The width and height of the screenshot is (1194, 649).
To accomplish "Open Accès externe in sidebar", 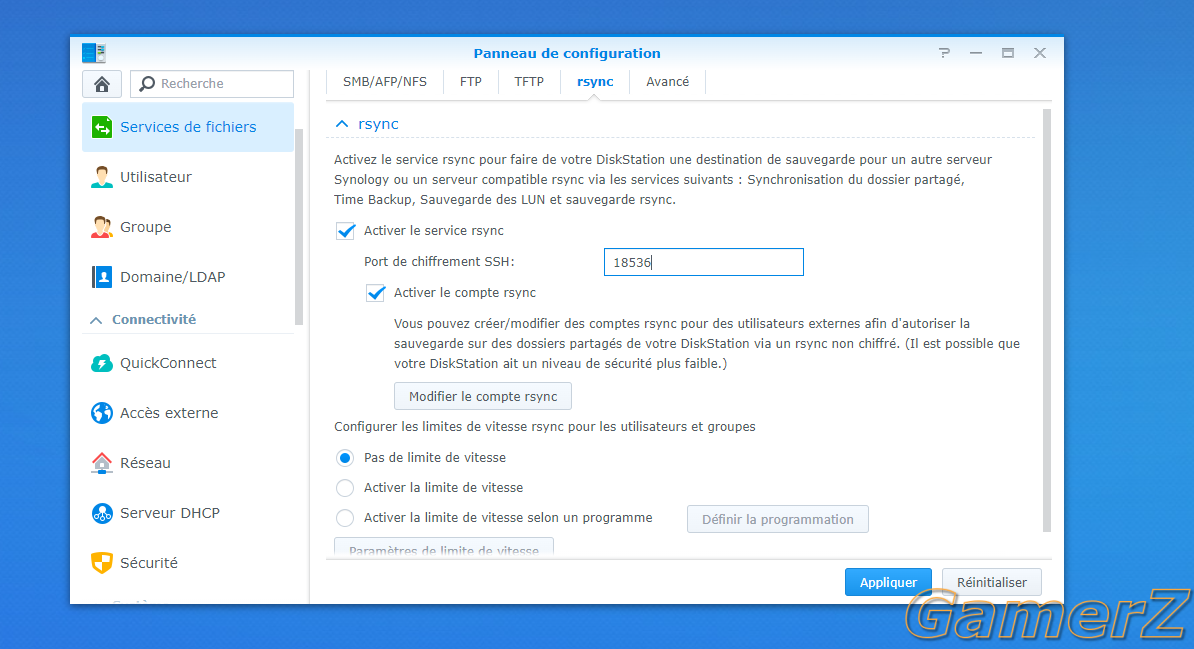I will [x=188, y=413].
